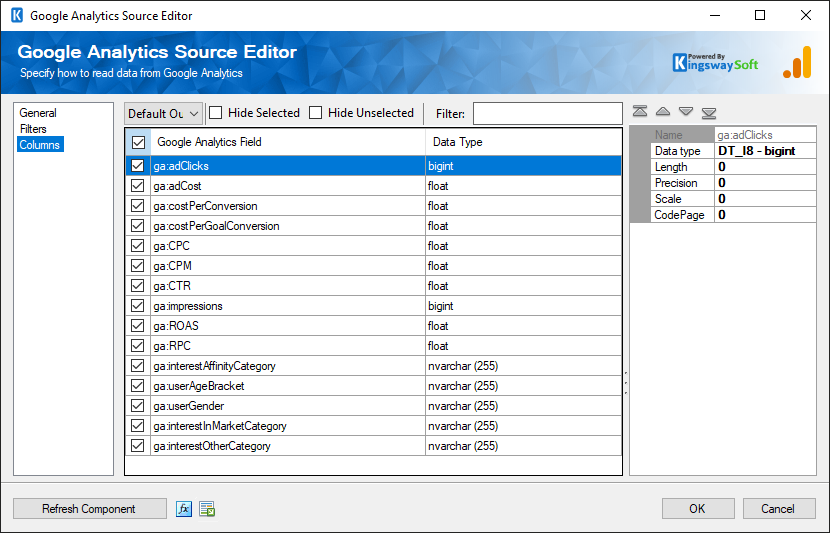
Task: Open the expression fx editor icon
Action: point(184,509)
